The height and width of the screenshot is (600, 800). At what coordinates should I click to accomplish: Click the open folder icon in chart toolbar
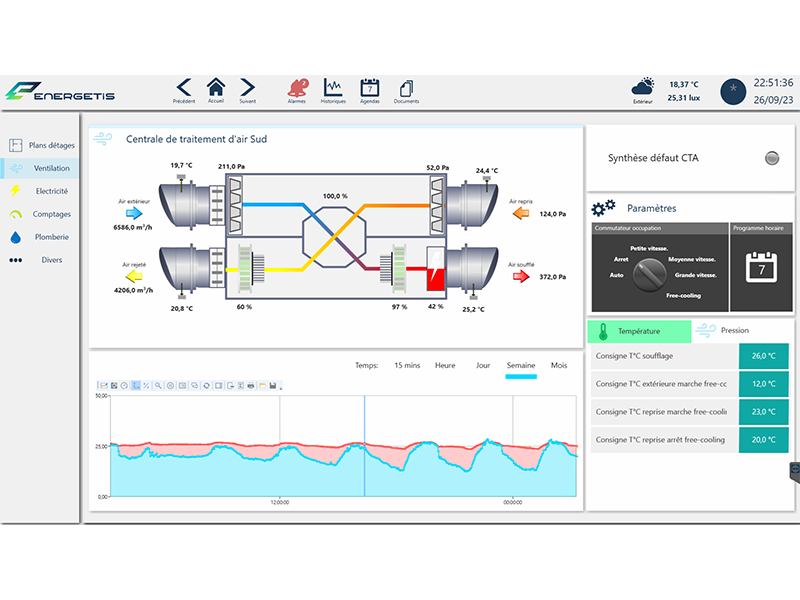tap(262, 386)
